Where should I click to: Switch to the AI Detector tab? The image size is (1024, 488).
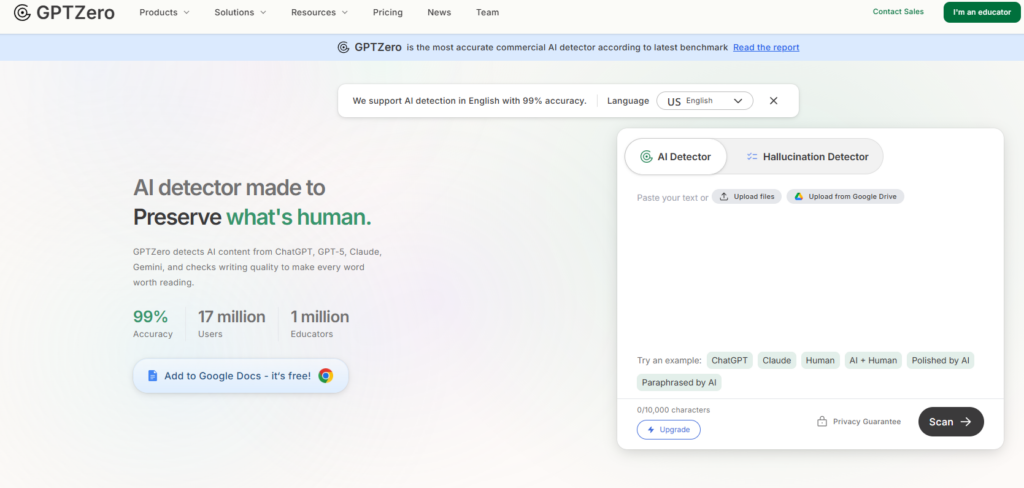tap(675, 157)
